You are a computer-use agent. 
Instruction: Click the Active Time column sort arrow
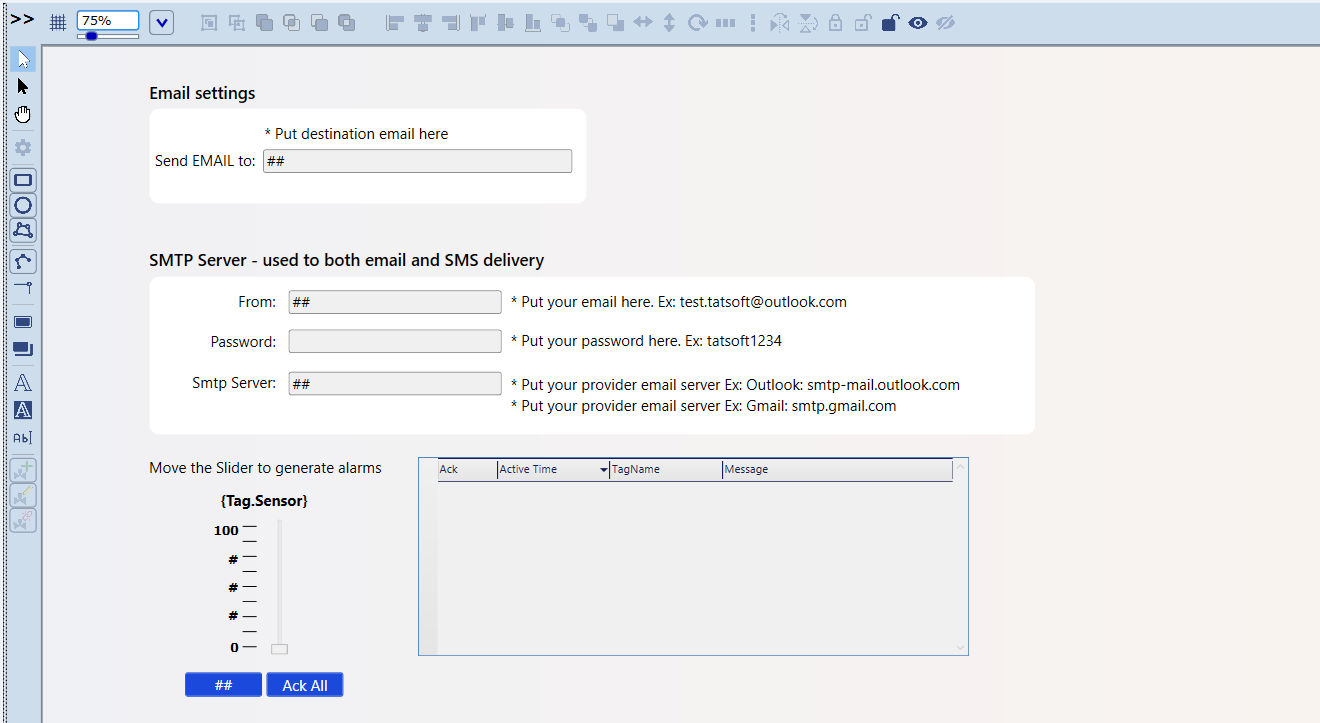coord(603,470)
